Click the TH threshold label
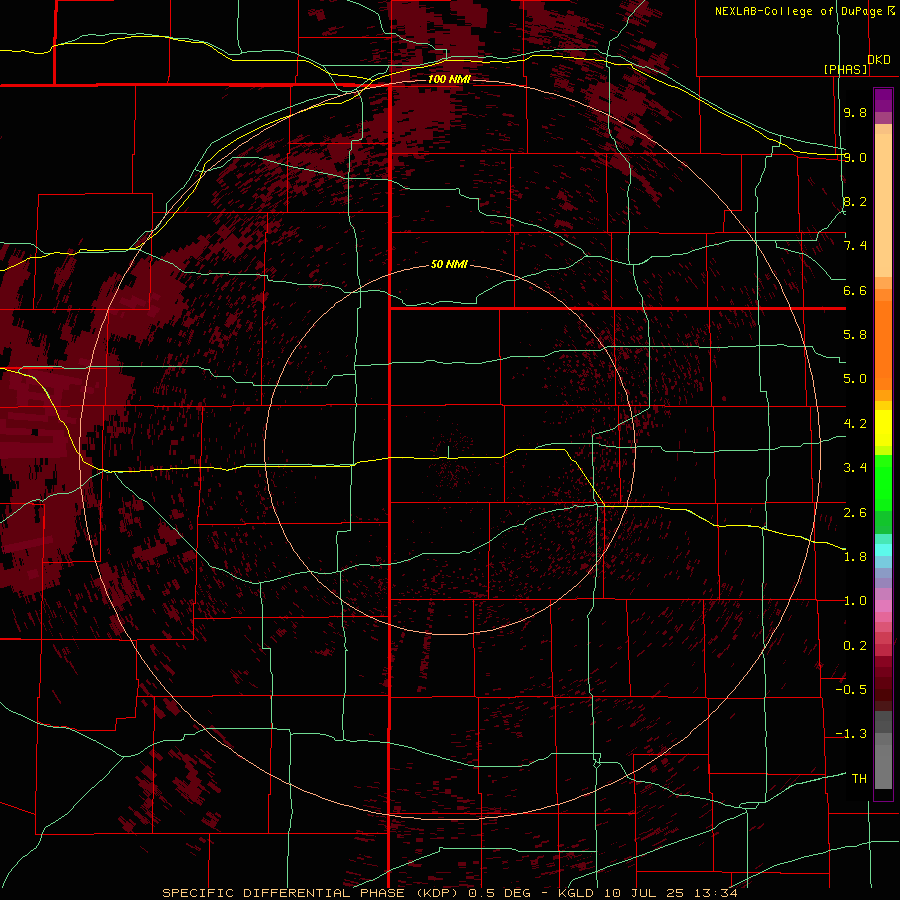Image resolution: width=900 pixels, height=900 pixels. pos(859,779)
